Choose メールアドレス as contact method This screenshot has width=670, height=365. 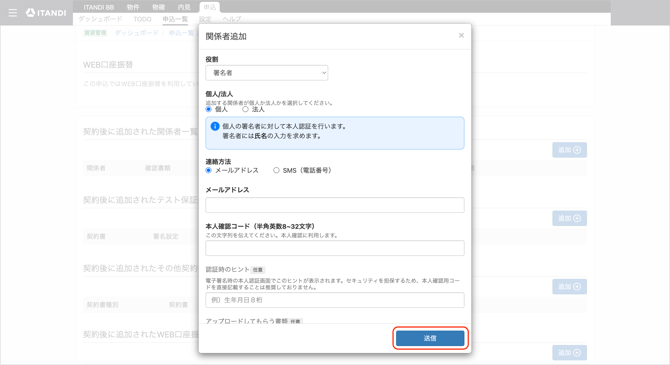(209, 171)
